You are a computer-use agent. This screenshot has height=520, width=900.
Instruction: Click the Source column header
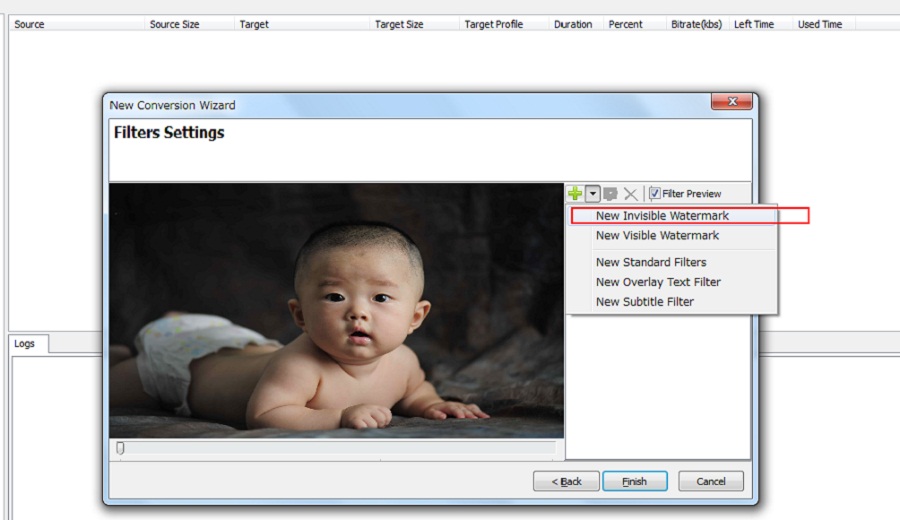76,24
